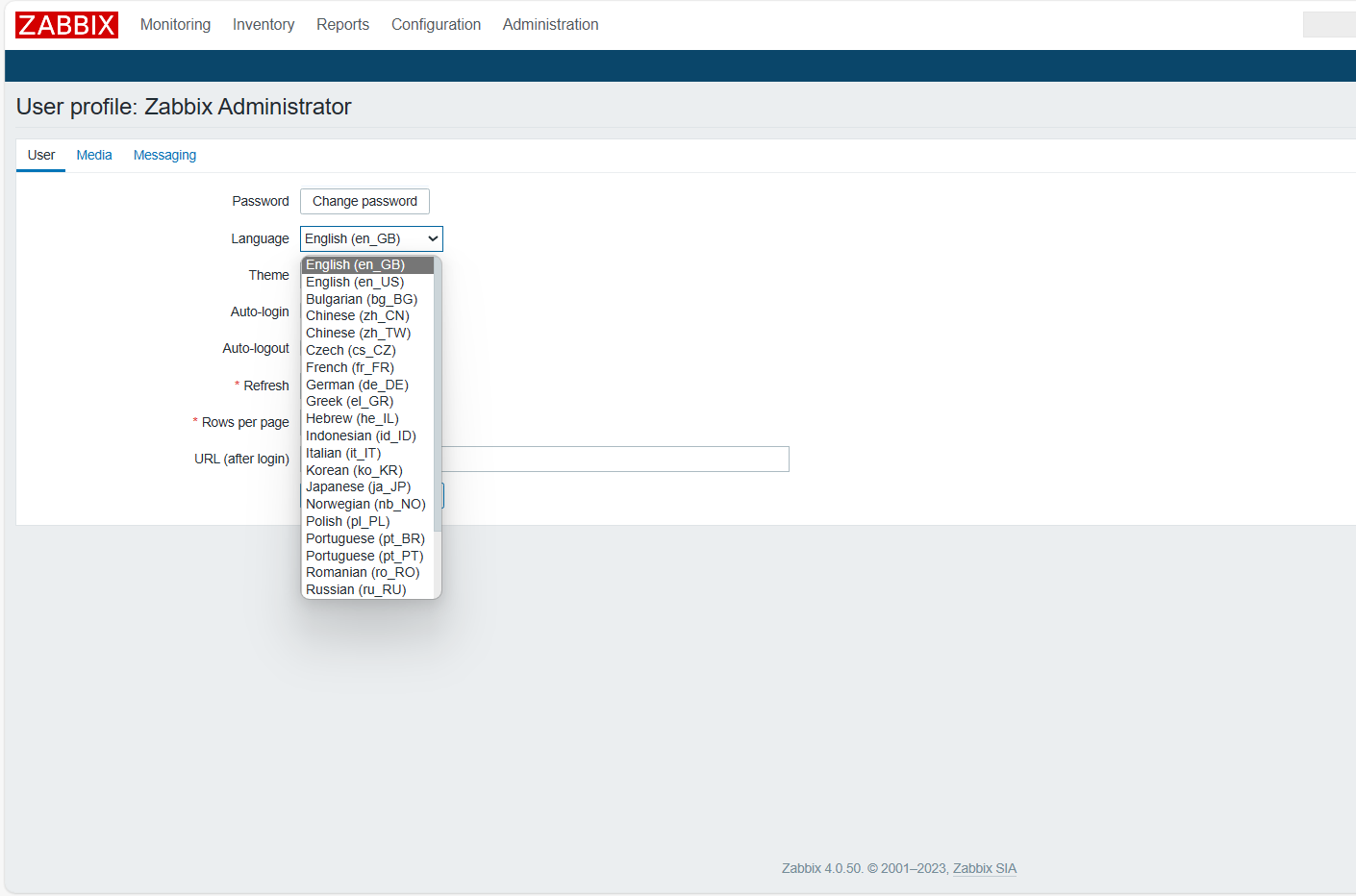The height and width of the screenshot is (896, 1356).
Task: Choose Bulgarian (bg_BG) from the list
Action: (367, 299)
